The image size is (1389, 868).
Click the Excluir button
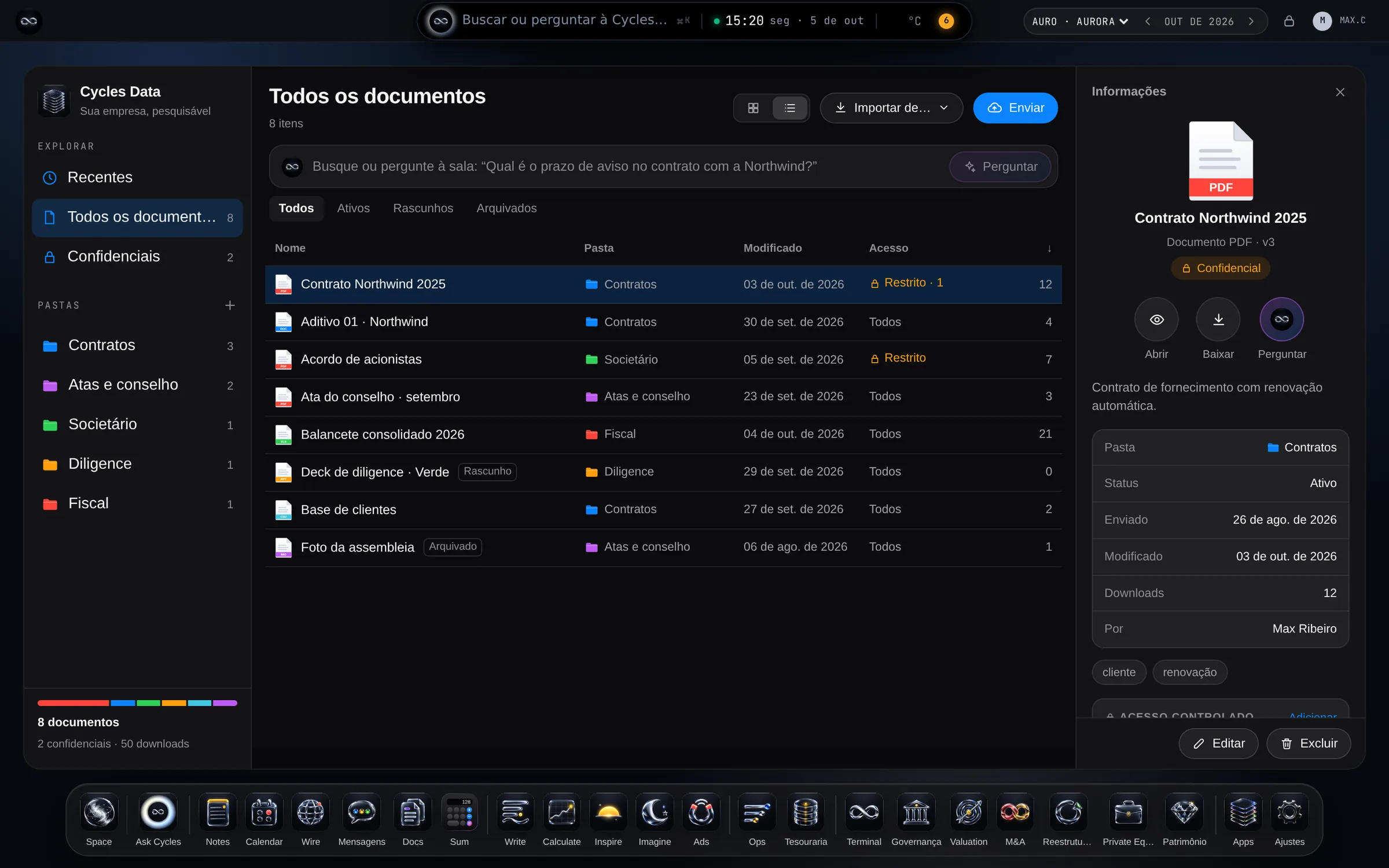1308,744
